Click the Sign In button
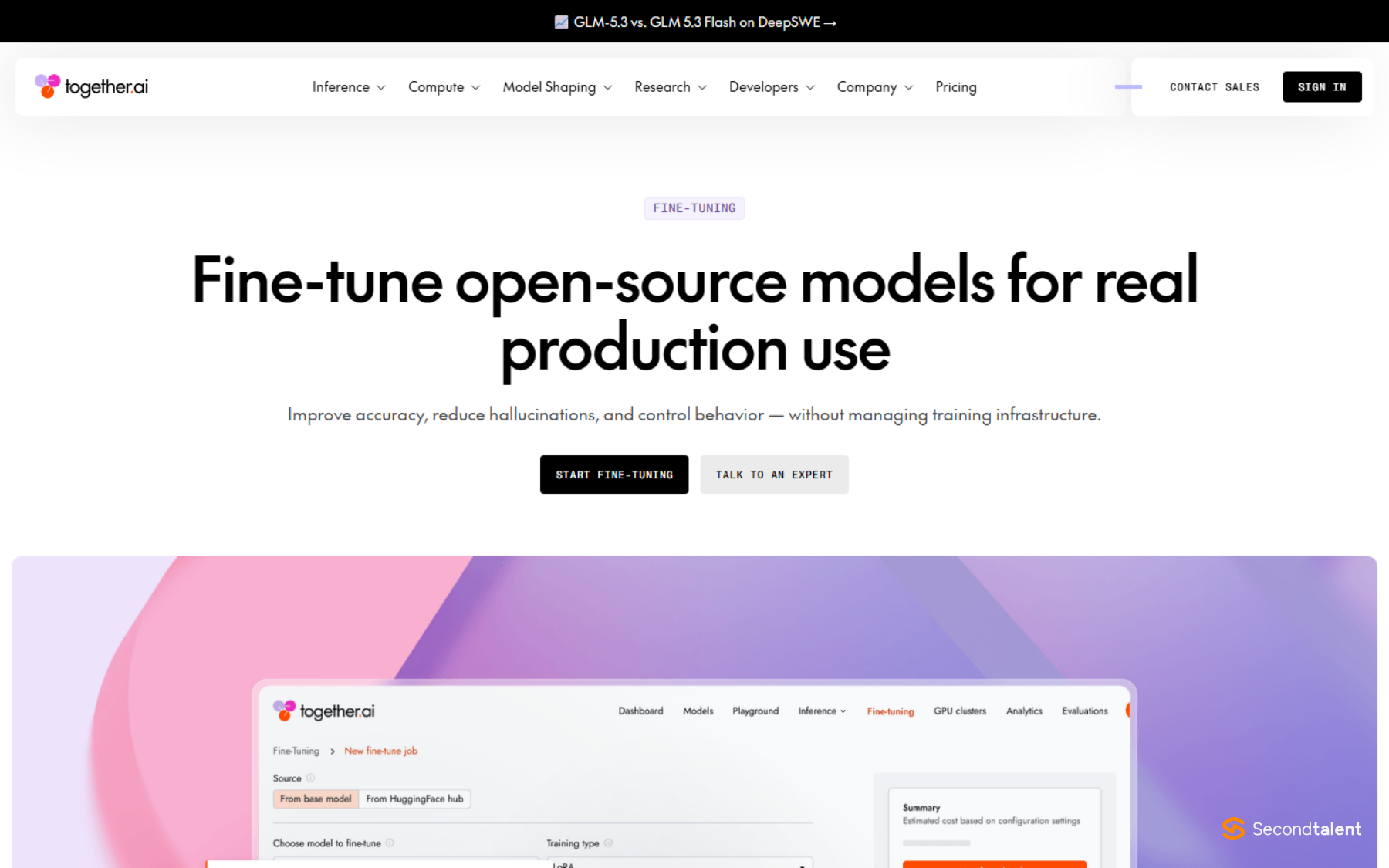Viewport: 1389px width, 868px height. [1322, 87]
